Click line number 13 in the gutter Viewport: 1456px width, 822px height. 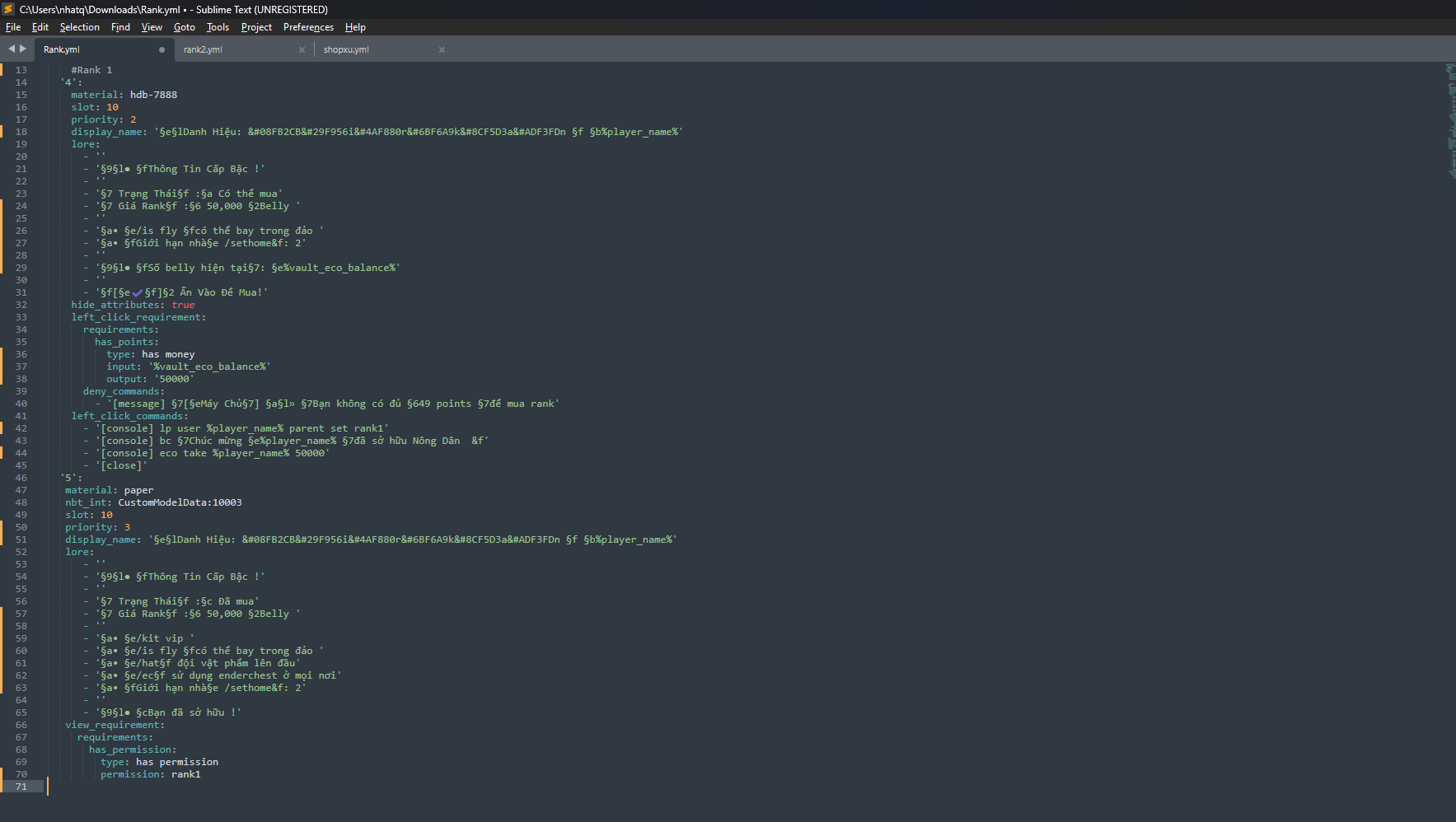(21, 70)
